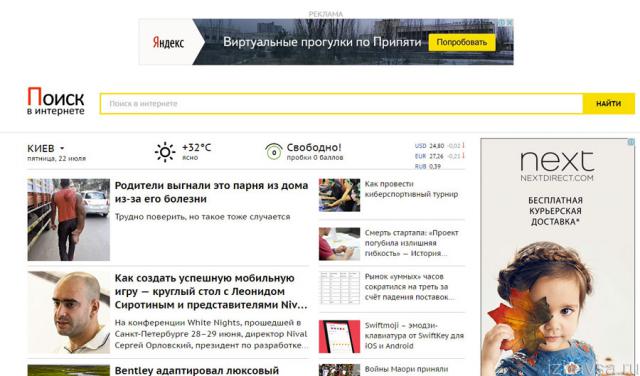Open article Как создать успешную мобильную игру

click(x=211, y=291)
